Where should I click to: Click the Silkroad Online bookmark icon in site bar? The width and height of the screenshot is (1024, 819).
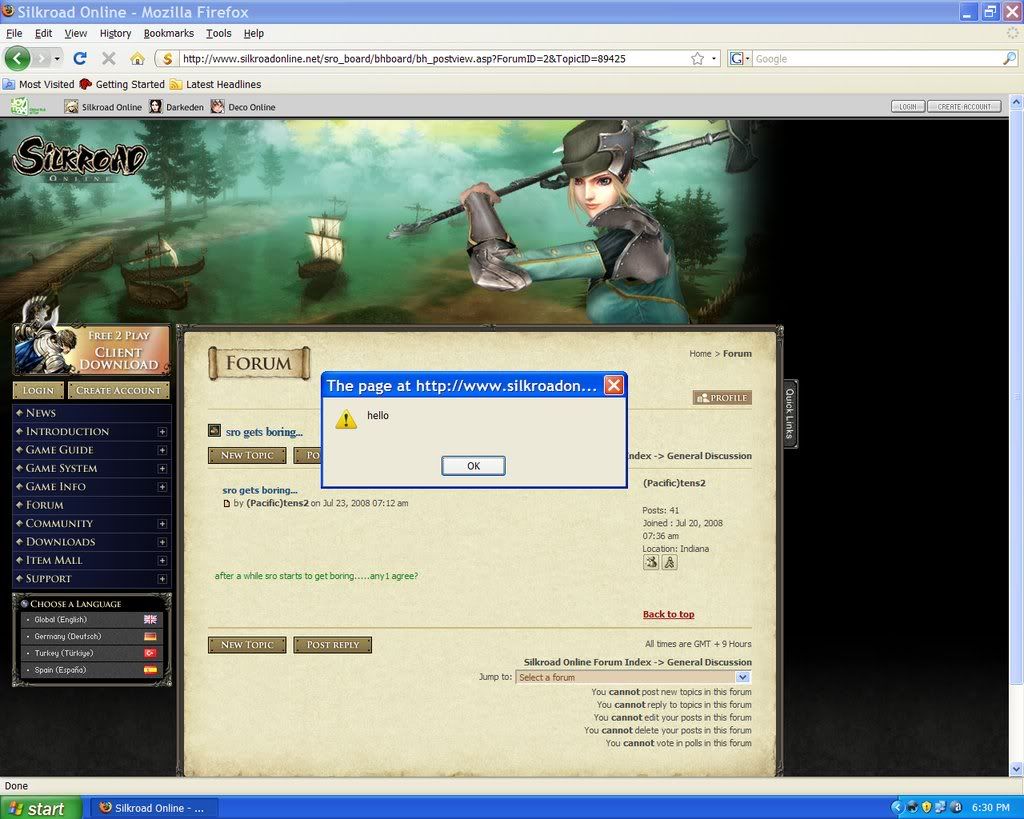point(71,106)
